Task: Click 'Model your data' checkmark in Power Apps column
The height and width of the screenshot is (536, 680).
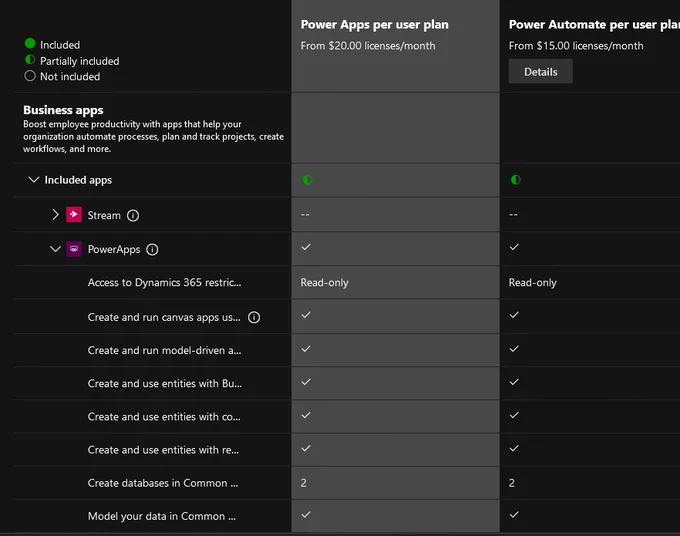Action: 306,515
